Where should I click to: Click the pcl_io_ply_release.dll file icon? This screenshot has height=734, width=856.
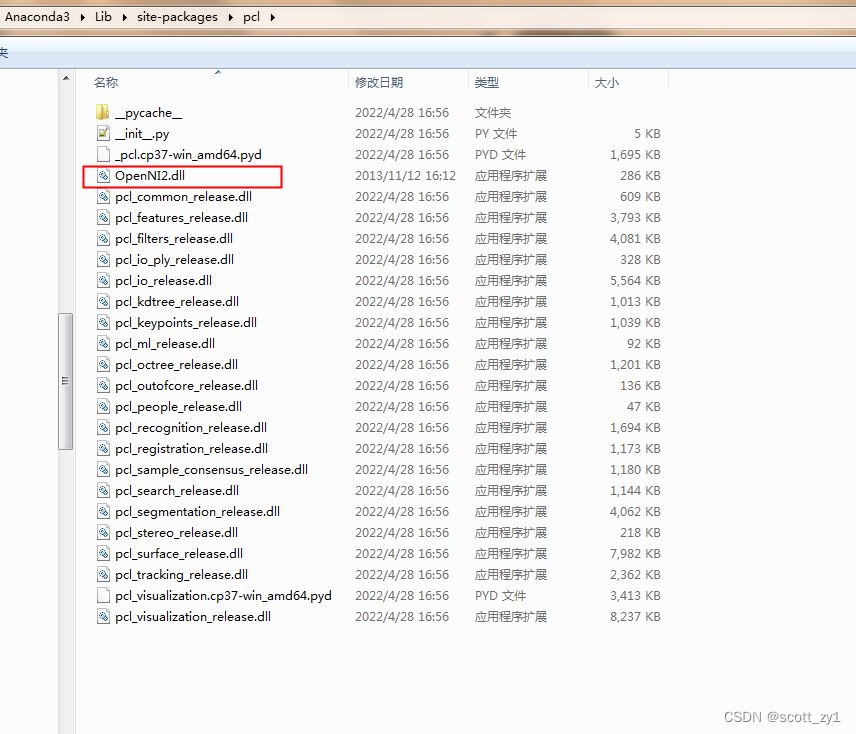click(103, 260)
